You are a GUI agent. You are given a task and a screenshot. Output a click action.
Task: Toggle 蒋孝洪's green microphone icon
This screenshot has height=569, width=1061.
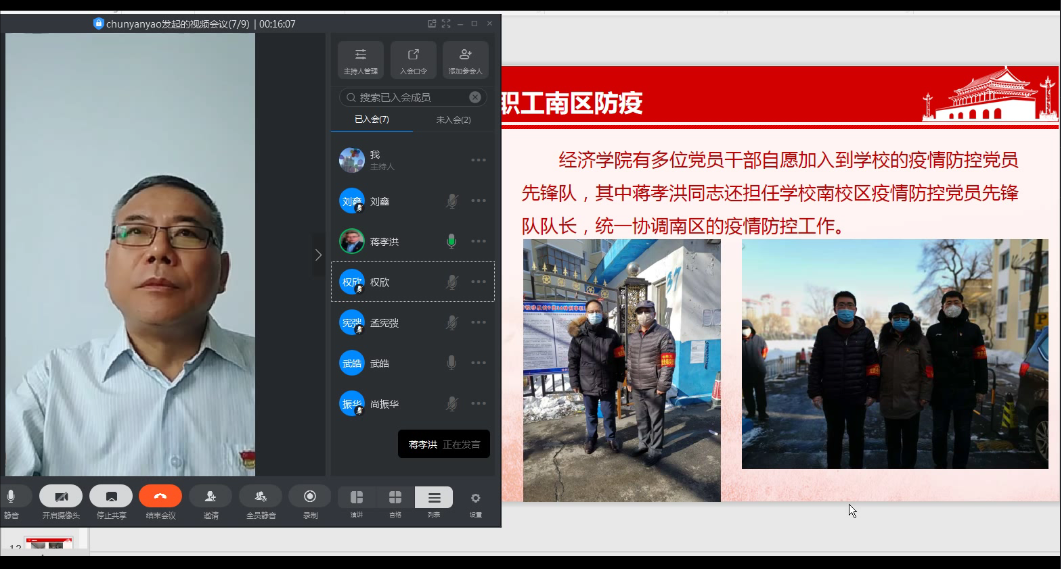click(x=451, y=241)
